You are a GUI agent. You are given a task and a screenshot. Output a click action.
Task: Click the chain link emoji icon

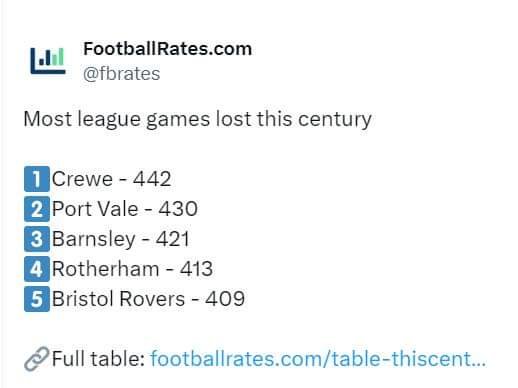37,359
